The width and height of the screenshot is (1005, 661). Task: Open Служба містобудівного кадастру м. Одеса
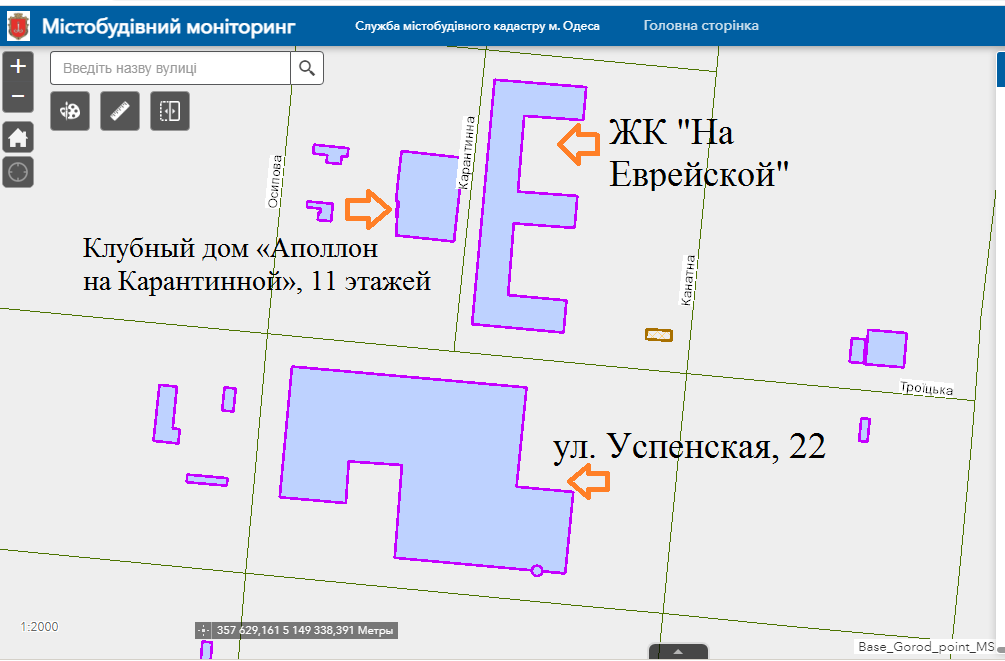point(477,26)
